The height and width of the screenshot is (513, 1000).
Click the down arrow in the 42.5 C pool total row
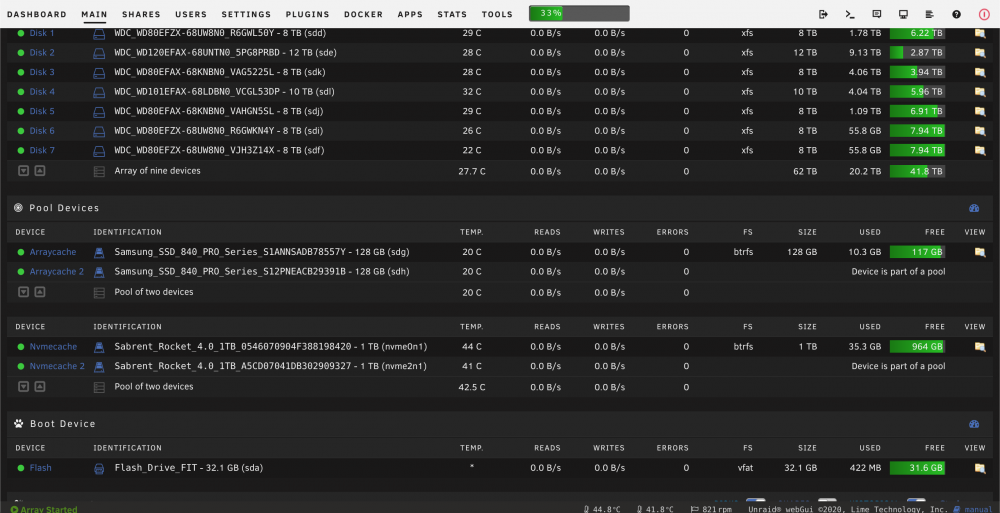[24, 387]
